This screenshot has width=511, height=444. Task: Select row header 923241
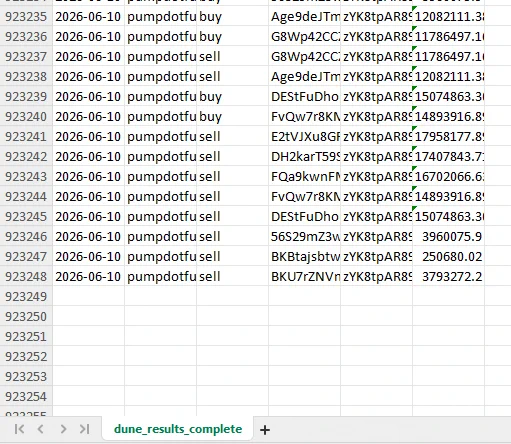pos(26,136)
